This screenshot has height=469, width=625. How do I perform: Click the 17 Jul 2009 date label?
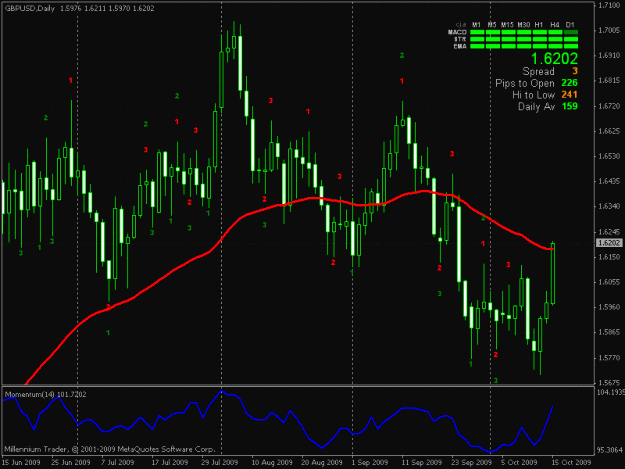click(170, 462)
